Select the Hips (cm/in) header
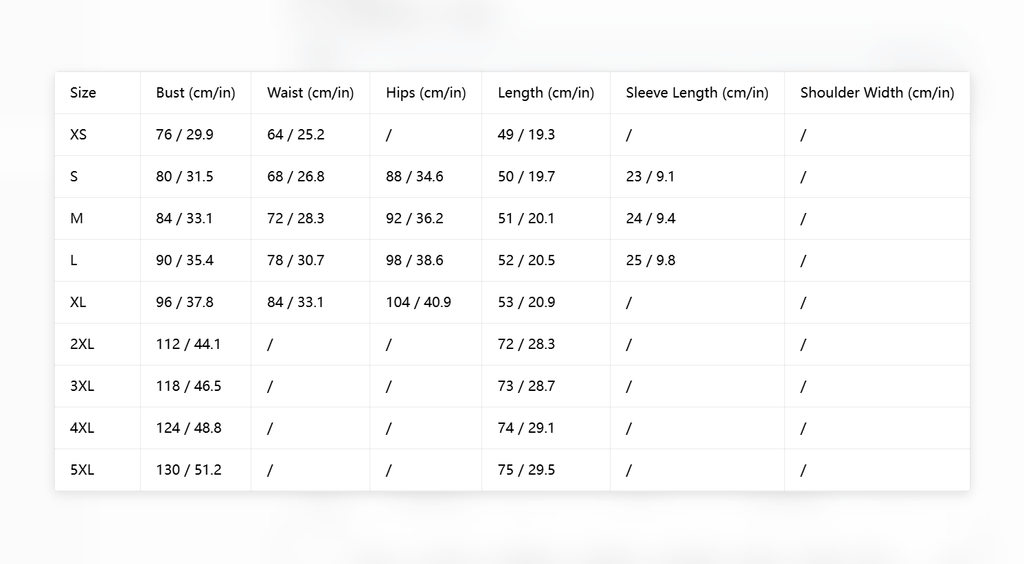1024x564 pixels. [426, 93]
